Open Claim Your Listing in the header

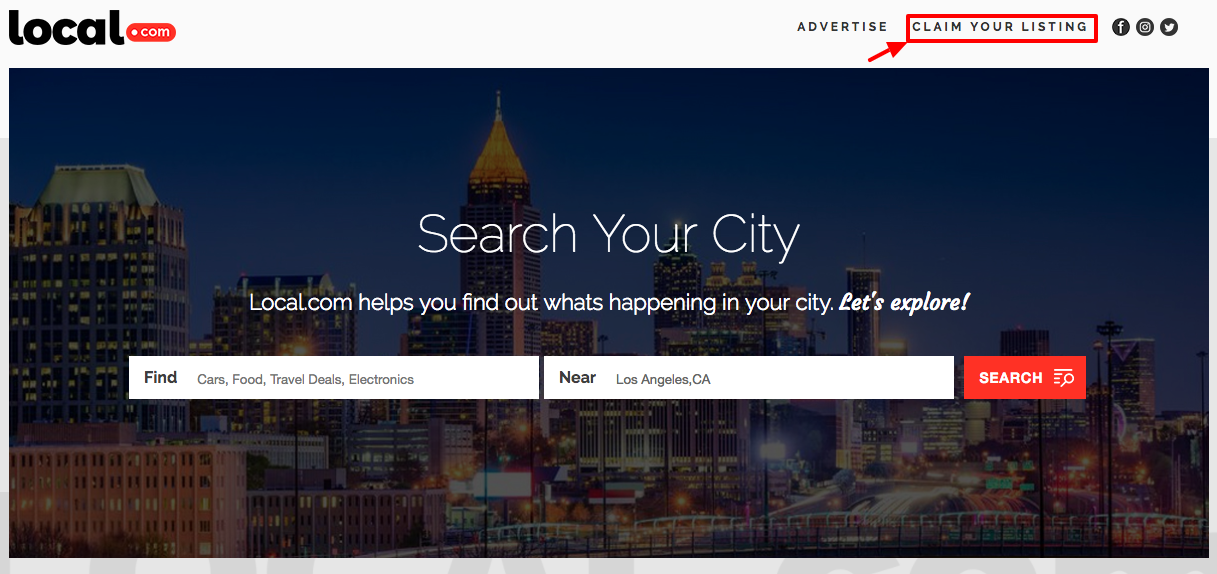1000,27
